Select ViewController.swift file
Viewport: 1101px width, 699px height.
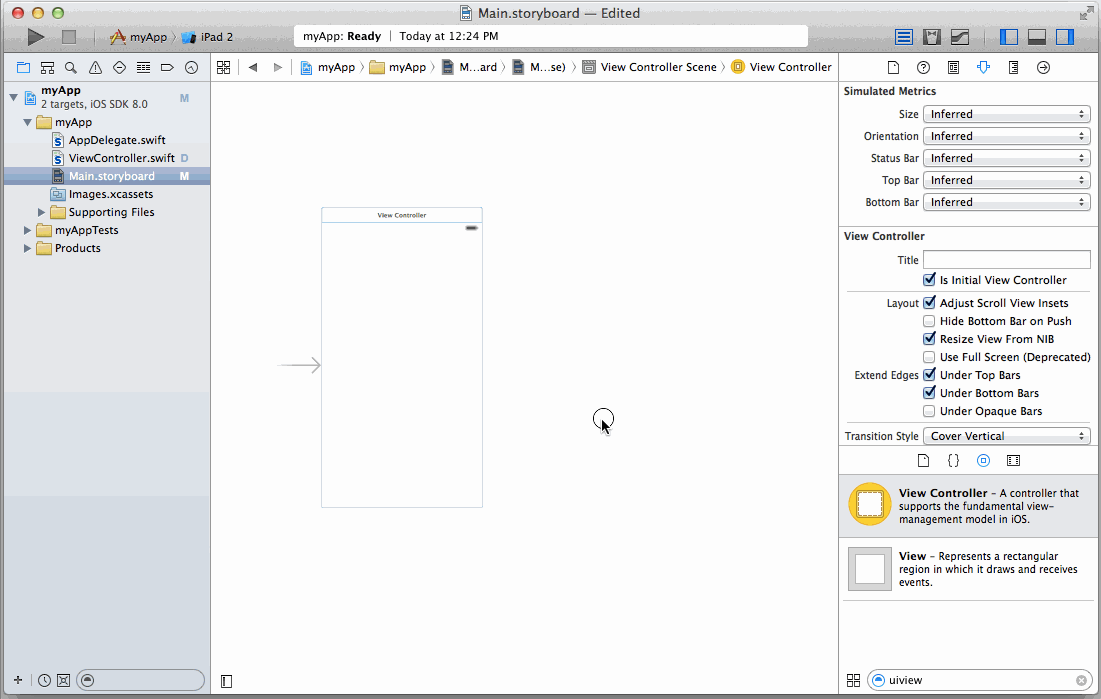point(121,158)
